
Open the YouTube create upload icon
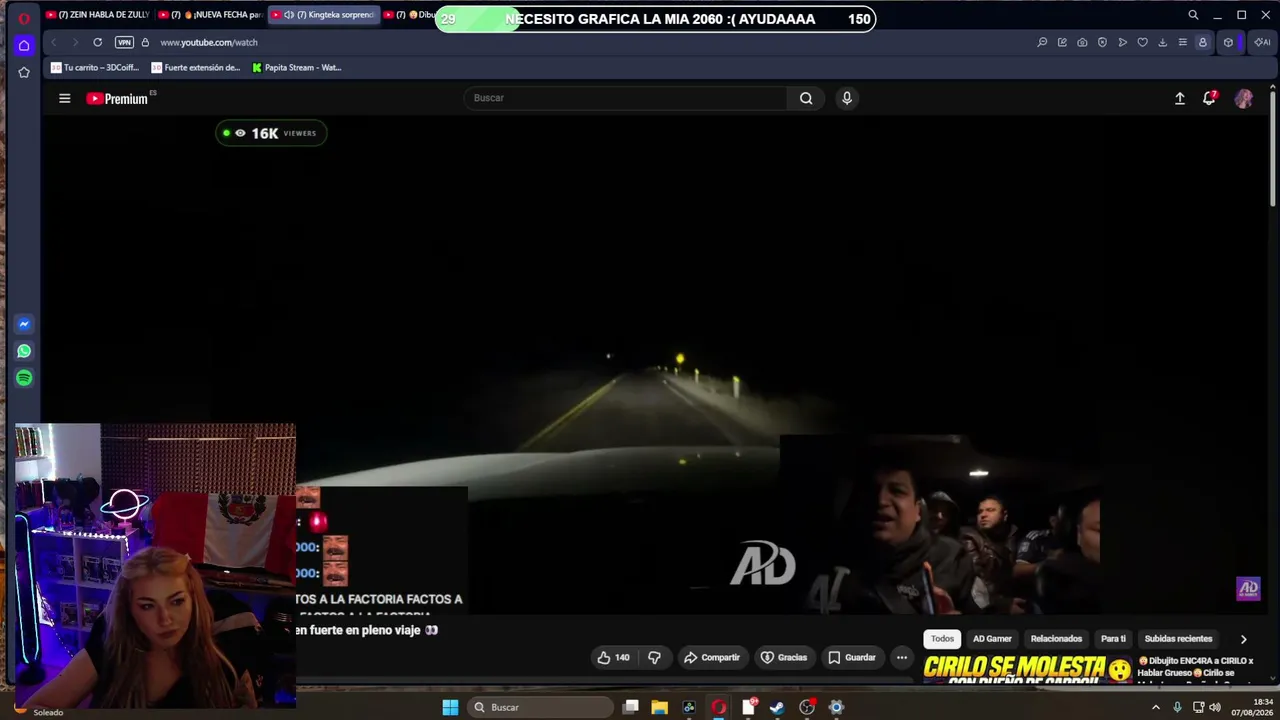(1180, 98)
